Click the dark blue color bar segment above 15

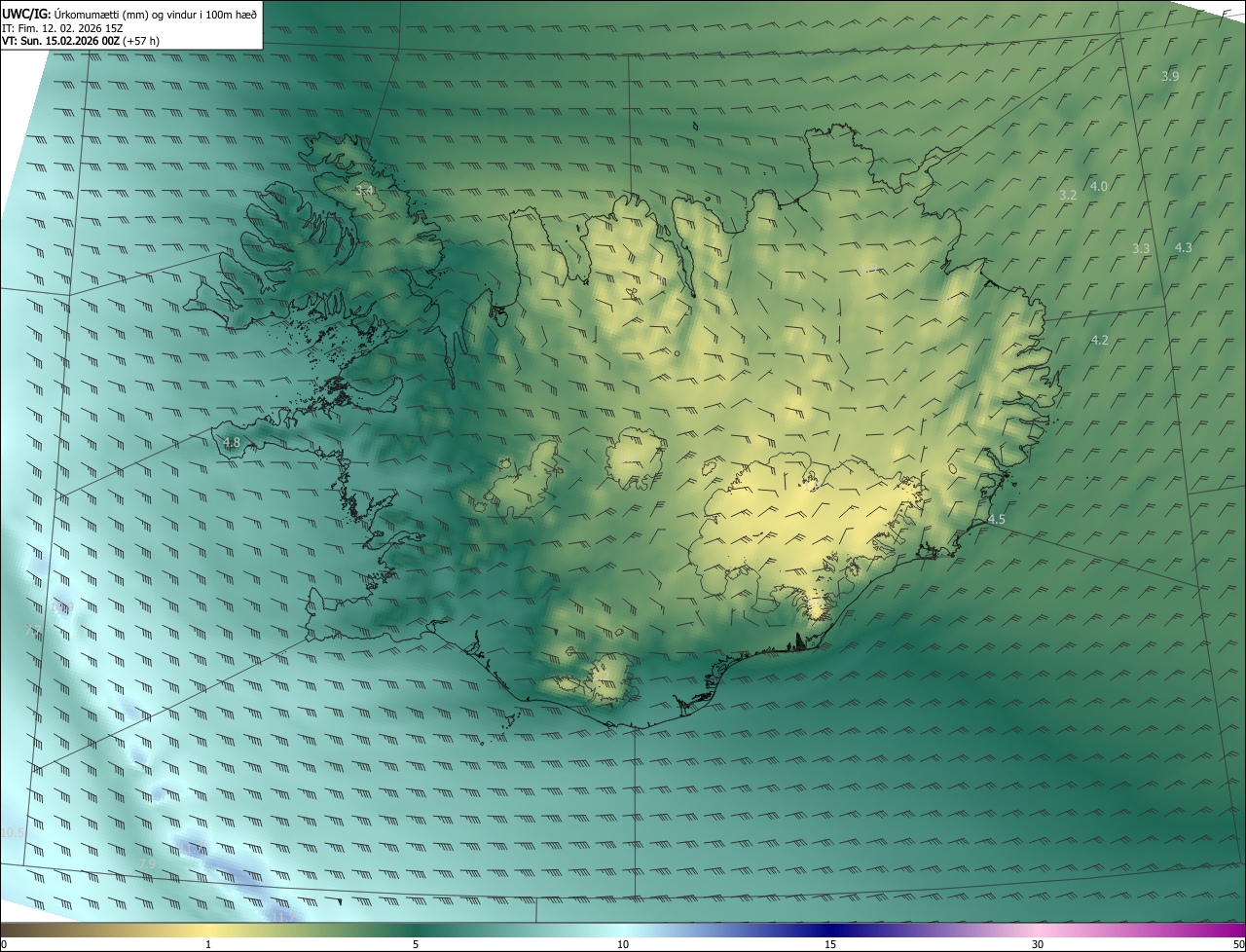coord(830,931)
